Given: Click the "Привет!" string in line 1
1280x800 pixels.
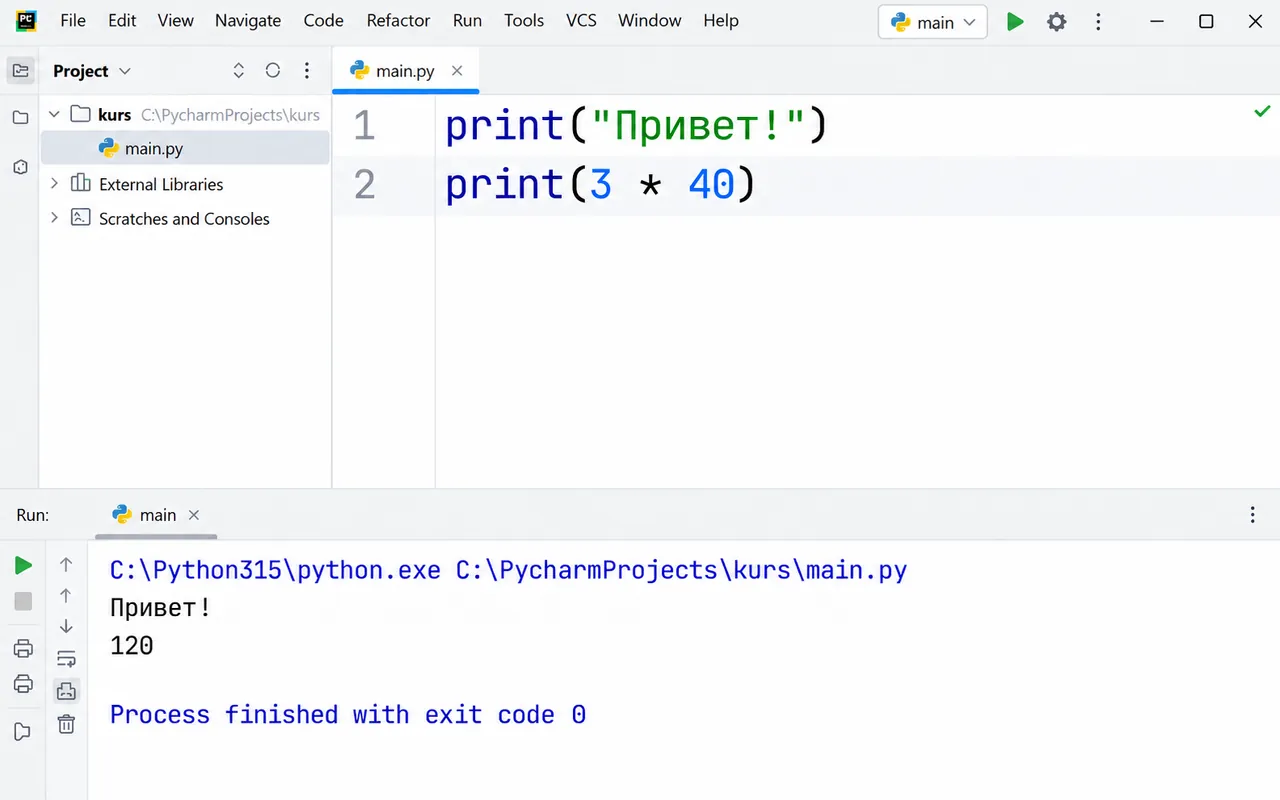Looking at the screenshot, I should (x=699, y=126).
